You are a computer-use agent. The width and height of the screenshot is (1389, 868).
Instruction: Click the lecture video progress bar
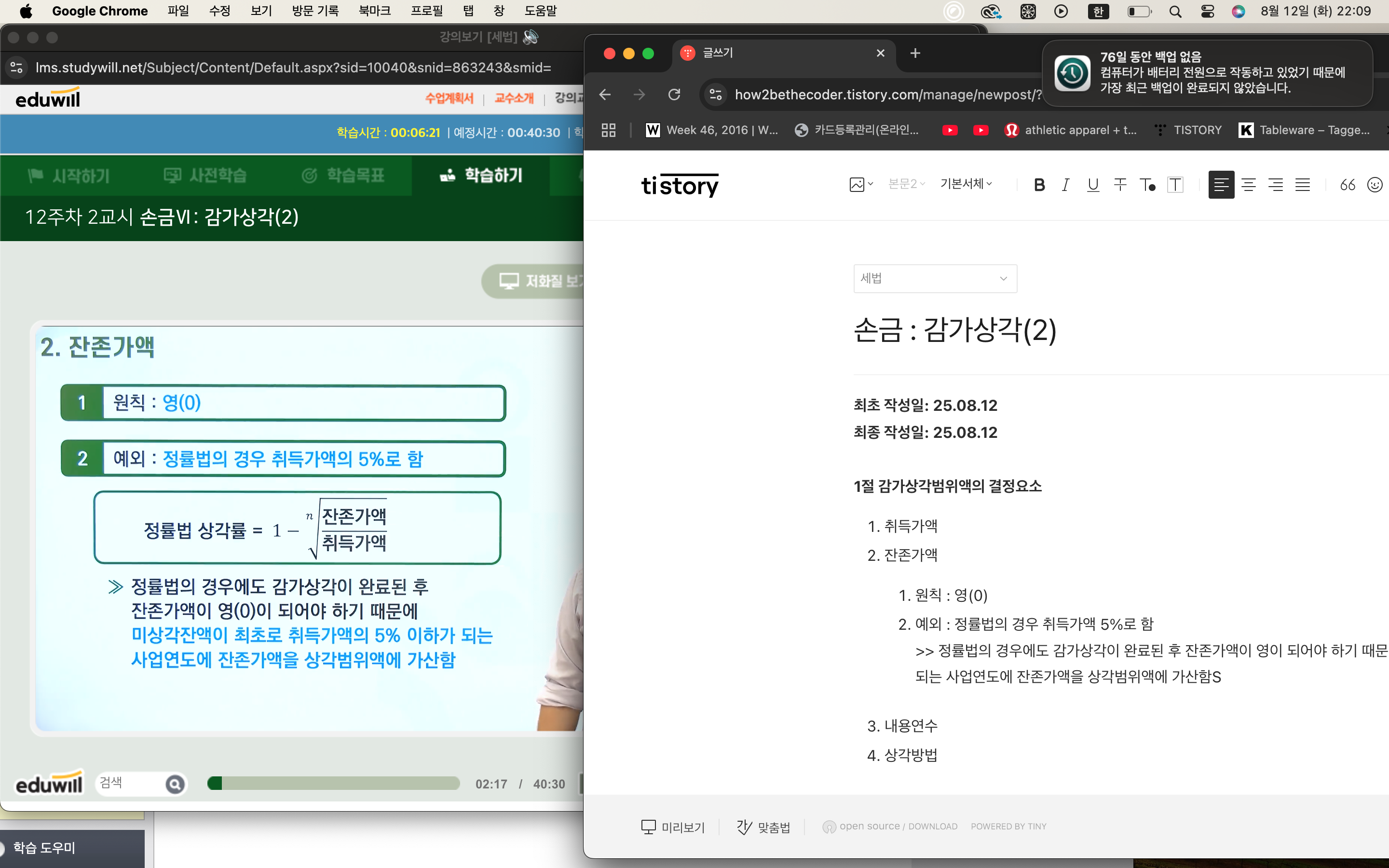(x=333, y=784)
